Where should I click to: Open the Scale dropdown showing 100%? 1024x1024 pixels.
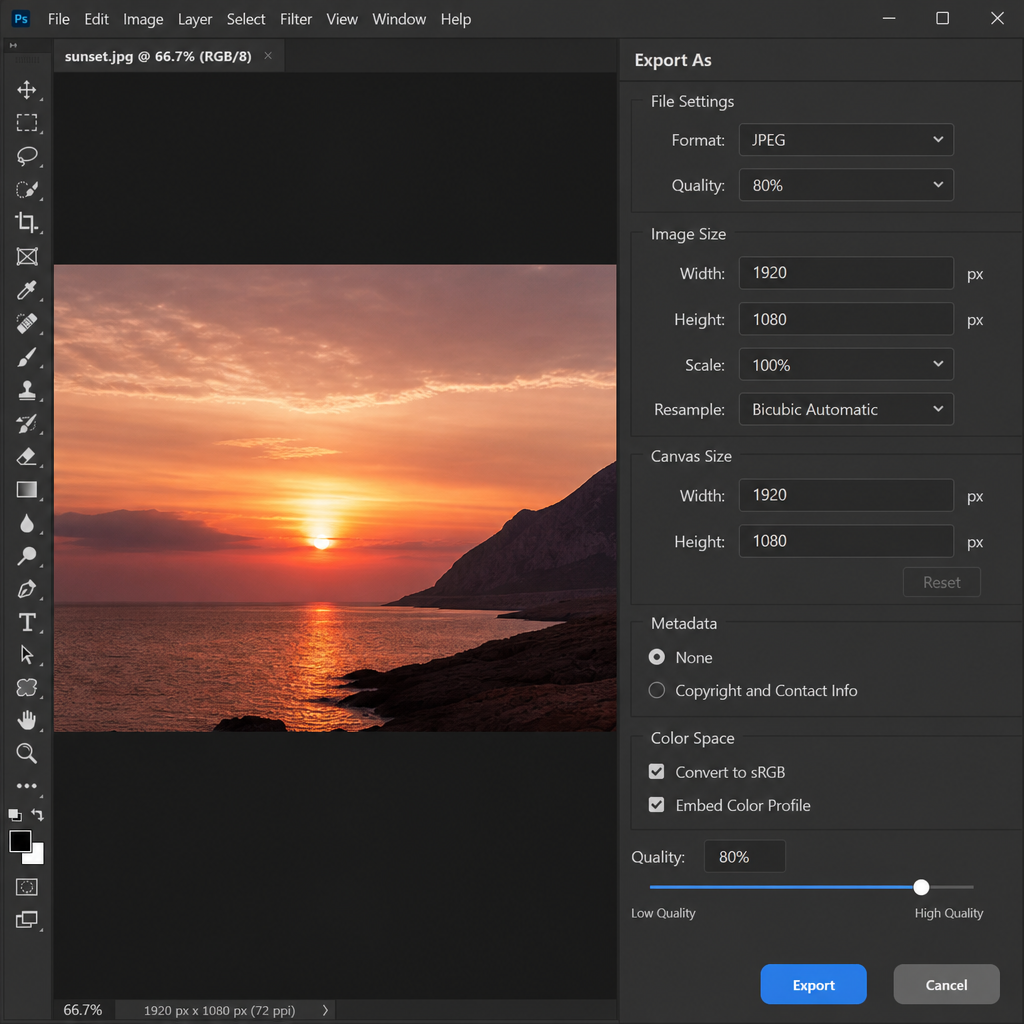[x=846, y=364]
